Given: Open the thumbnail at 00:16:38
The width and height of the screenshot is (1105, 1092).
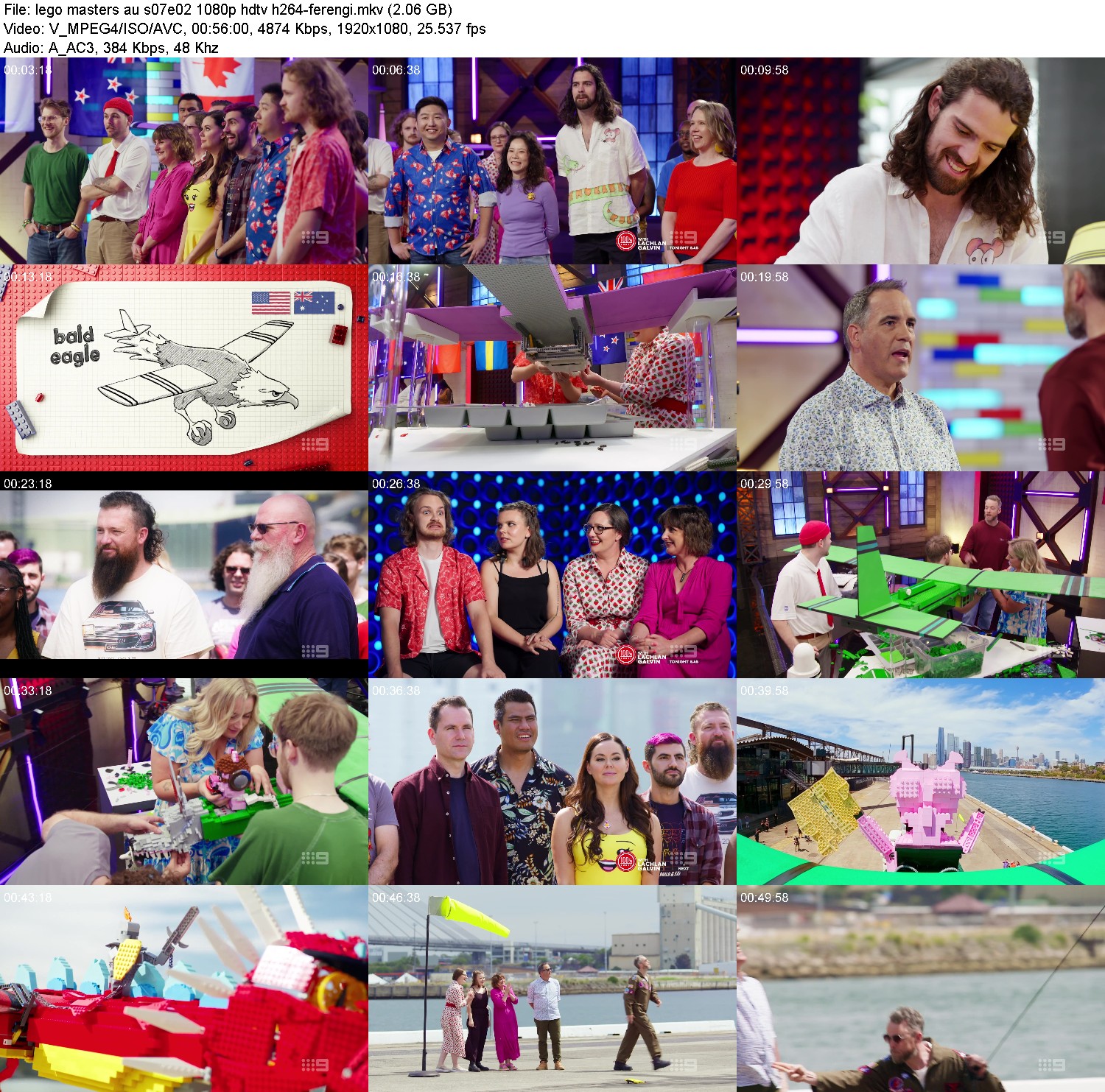Looking at the screenshot, I should 552,368.
